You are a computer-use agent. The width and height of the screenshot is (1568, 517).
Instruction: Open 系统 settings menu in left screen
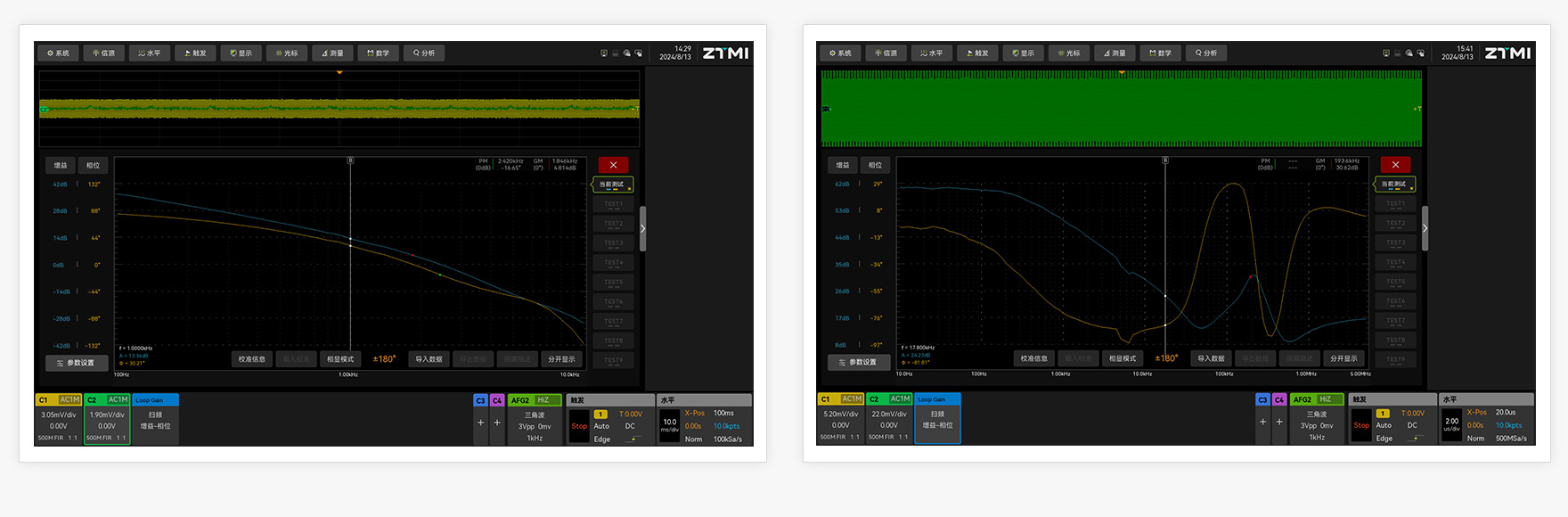coord(58,53)
